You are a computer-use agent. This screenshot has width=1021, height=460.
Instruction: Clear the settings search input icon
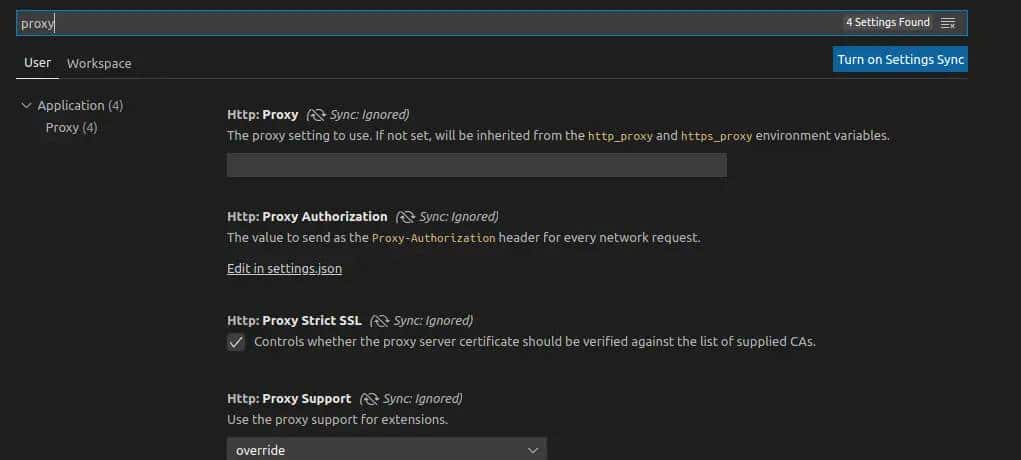click(948, 22)
